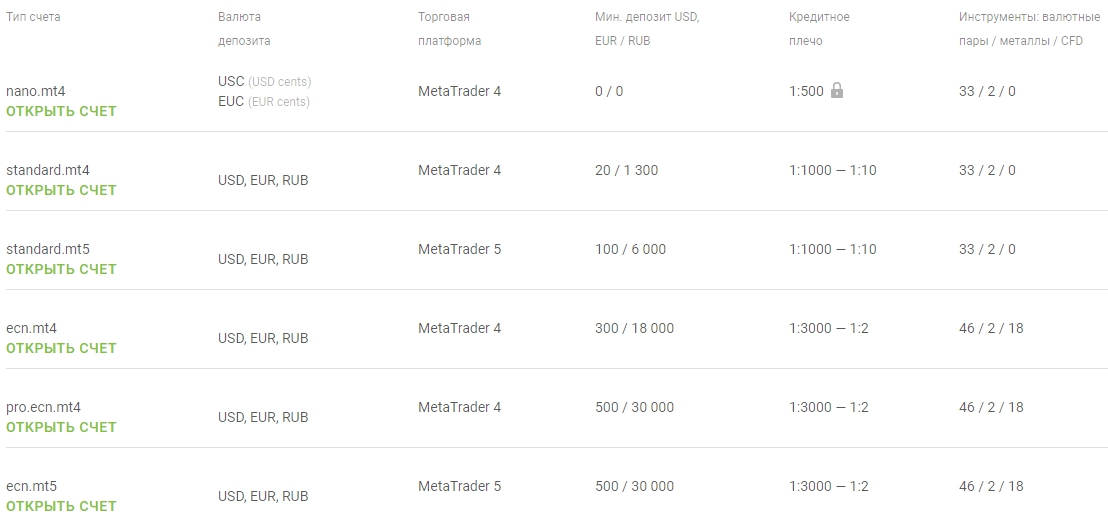Click the 'Мин. депозит' column header
Image resolution: width=1108 pixels, height=523 pixels.
click(x=646, y=29)
